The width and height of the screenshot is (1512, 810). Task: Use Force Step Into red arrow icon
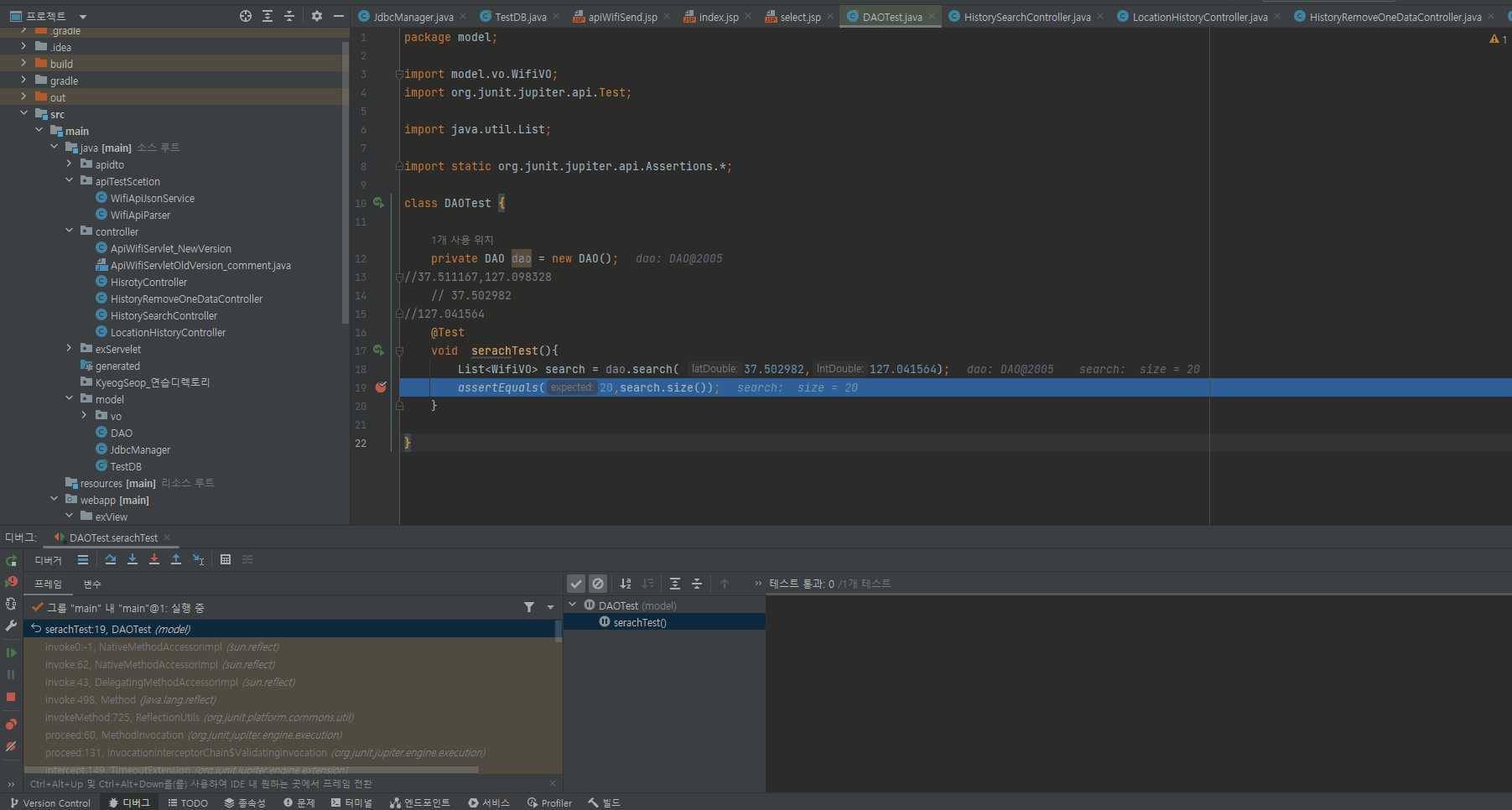[154, 559]
